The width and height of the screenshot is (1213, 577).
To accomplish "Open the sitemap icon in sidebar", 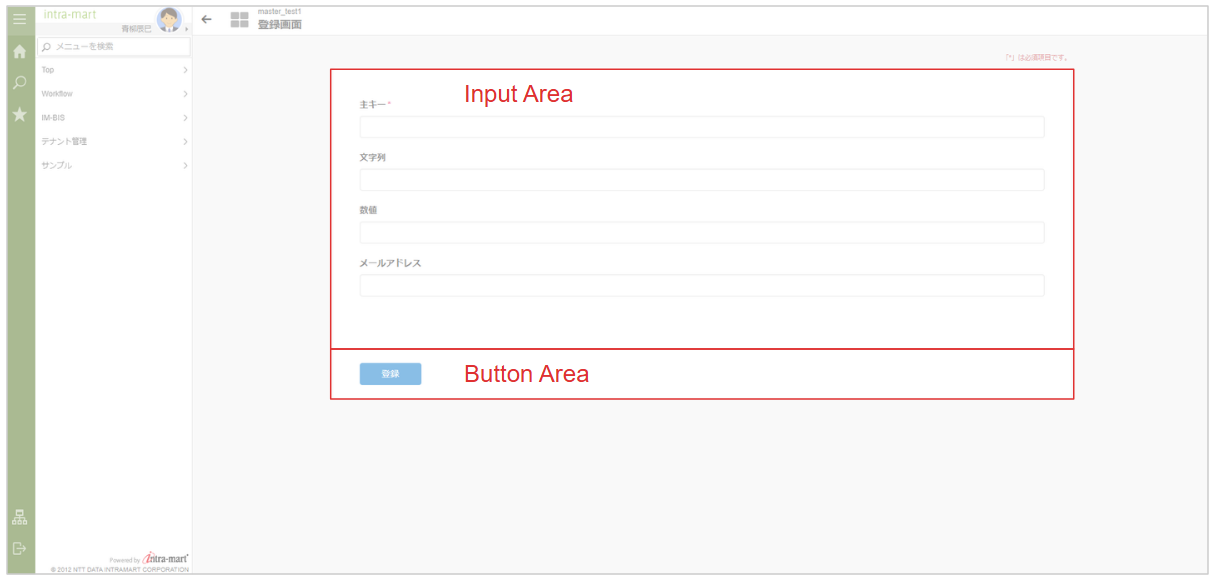I will tap(19, 518).
